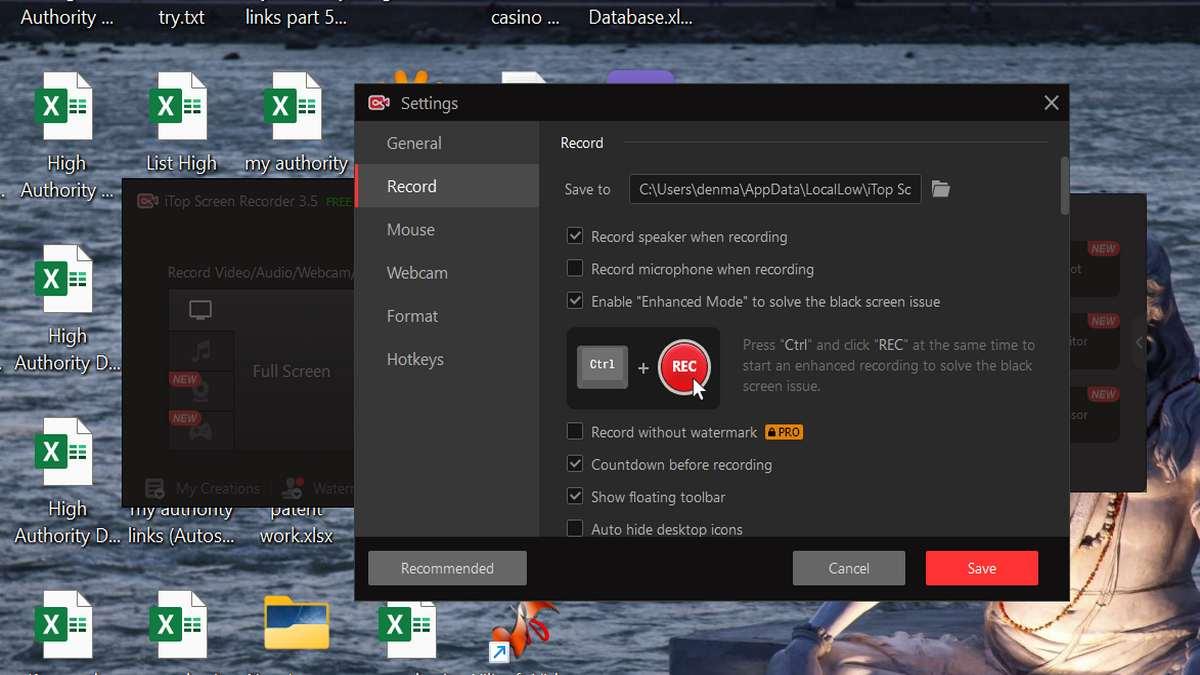Image resolution: width=1200 pixels, height=675 pixels.
Task: Toggle Record speaker when recording
Action: point(575,236)
